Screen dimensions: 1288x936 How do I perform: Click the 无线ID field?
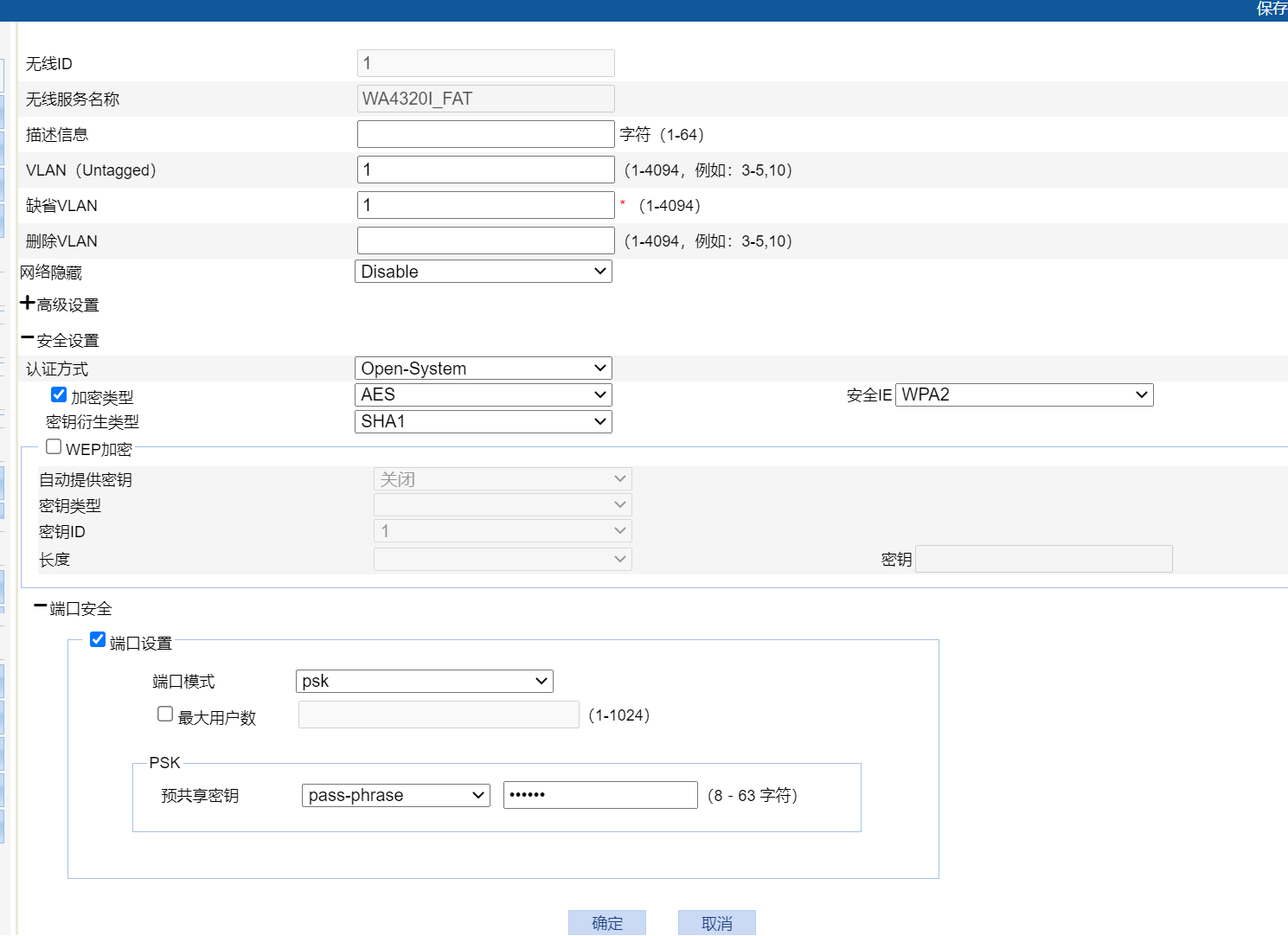tap(486, 63)
